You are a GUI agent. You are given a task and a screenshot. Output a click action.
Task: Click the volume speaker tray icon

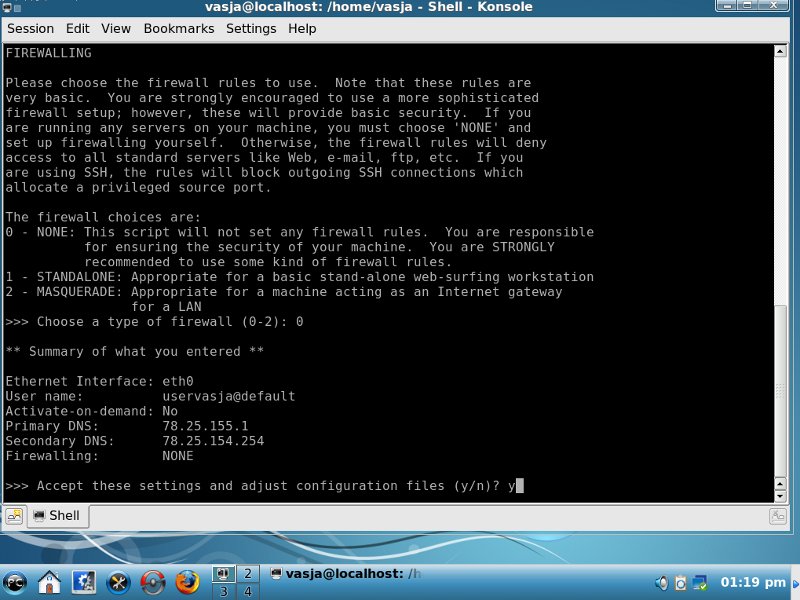[661, 582]
